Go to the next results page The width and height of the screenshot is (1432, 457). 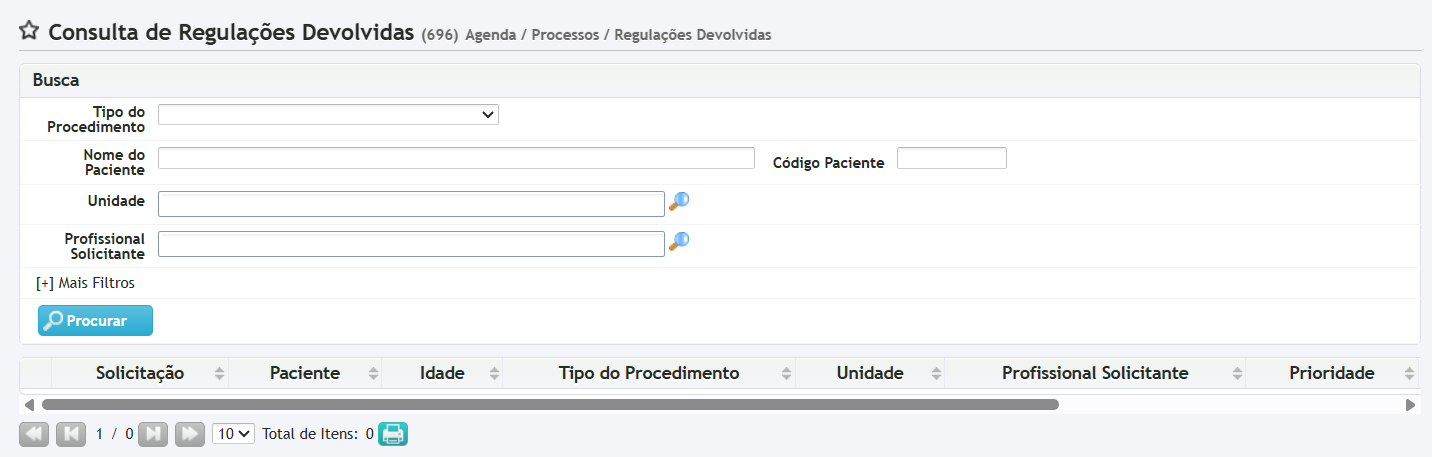tap(153, 434)
